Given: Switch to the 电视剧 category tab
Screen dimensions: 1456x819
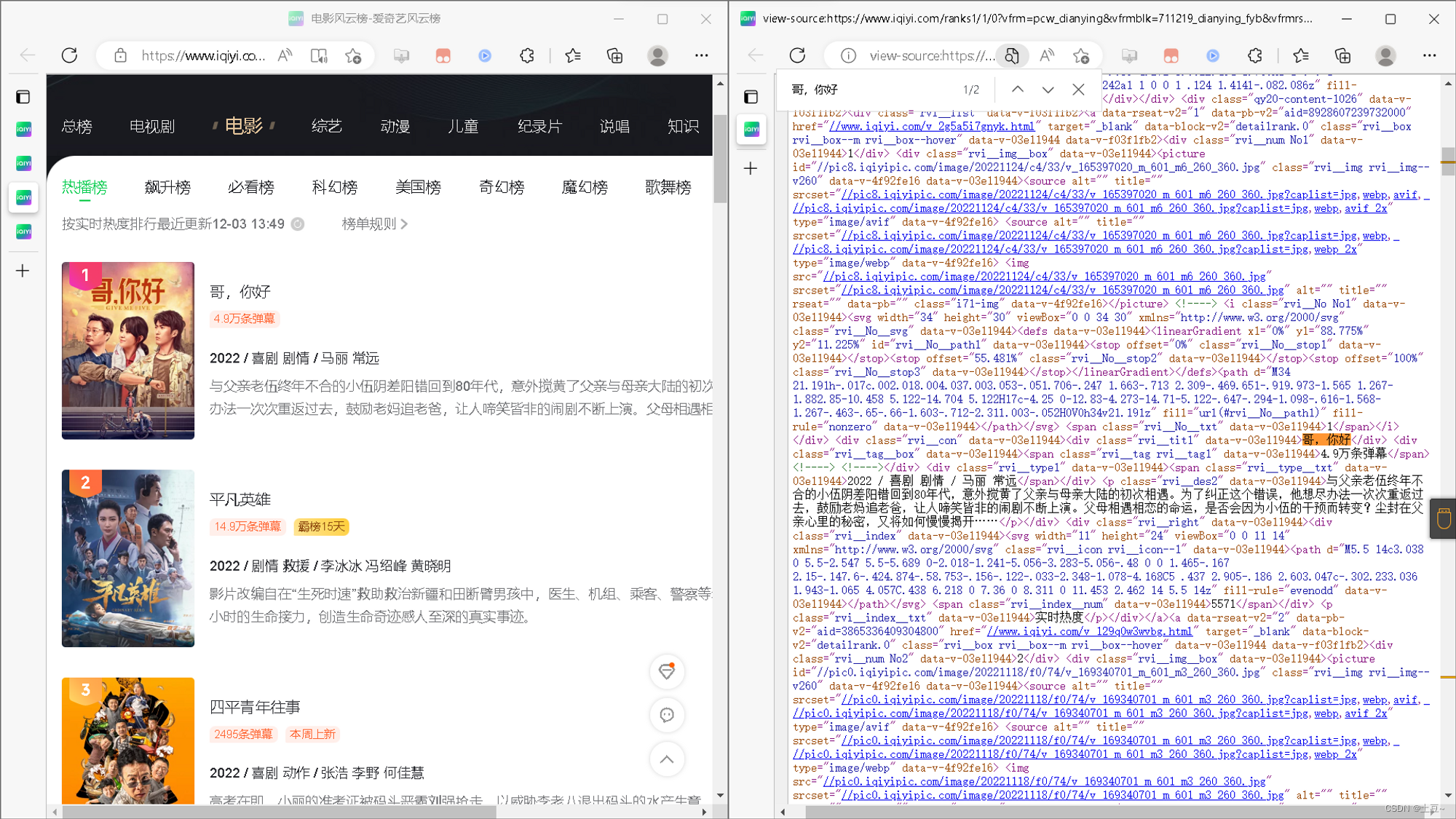Looking at the screenshot, I should [x=152, y=127].
